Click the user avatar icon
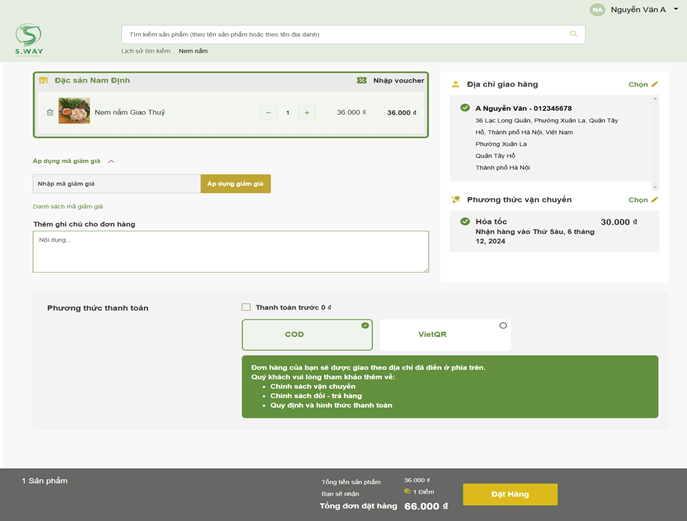This screenshot has height=521, width=687. (597, 9)
